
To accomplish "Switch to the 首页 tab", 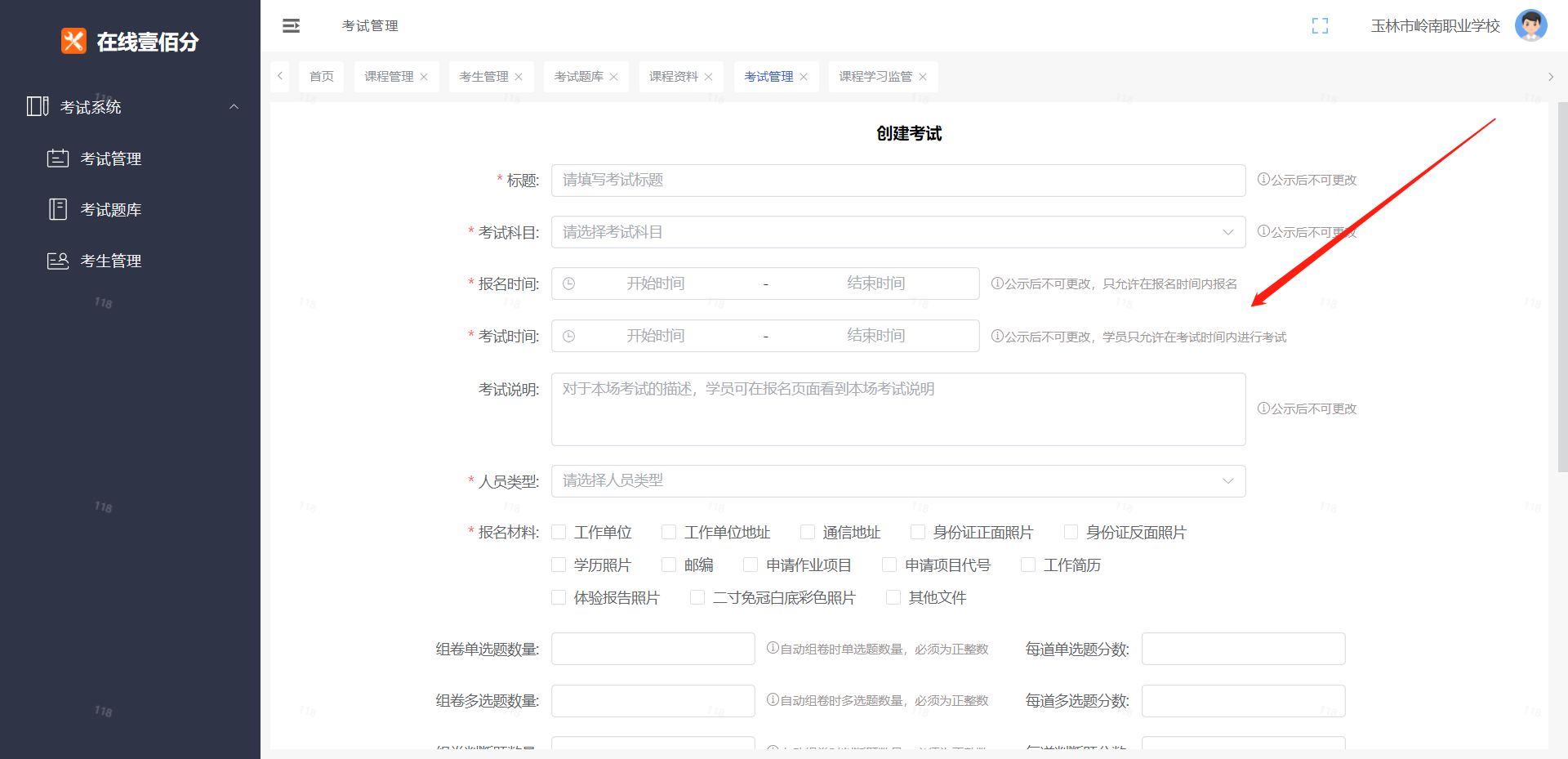I will [322, 77].
